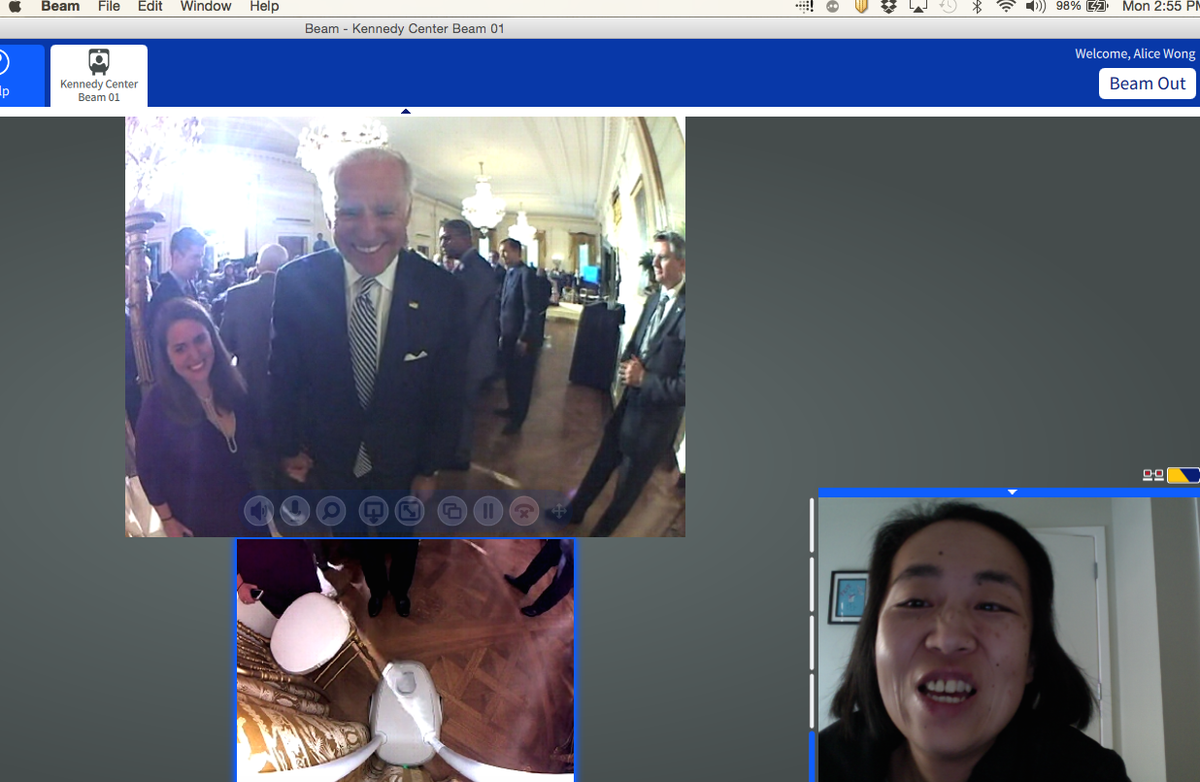The image size is (1200, 782).
Task: Click the screen share download-arrow icon
Action: [373, 511]
